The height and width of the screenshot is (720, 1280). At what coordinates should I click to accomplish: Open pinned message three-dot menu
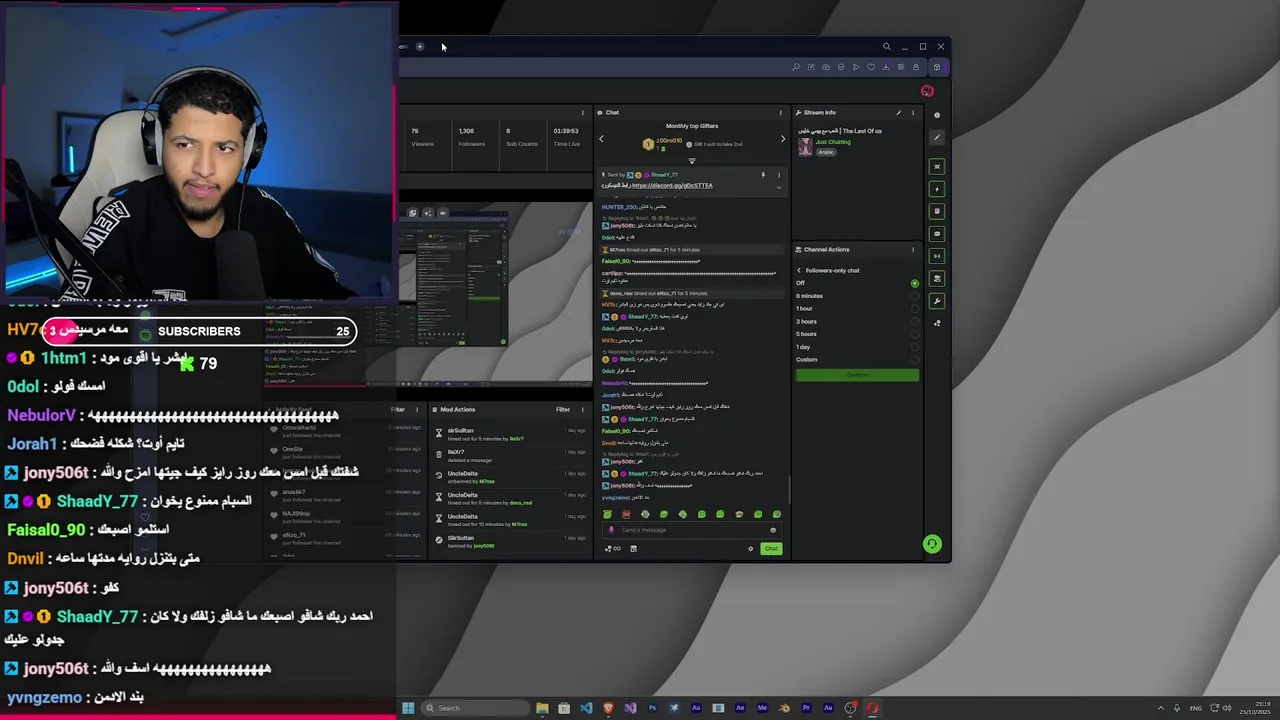tap(779, 175)
